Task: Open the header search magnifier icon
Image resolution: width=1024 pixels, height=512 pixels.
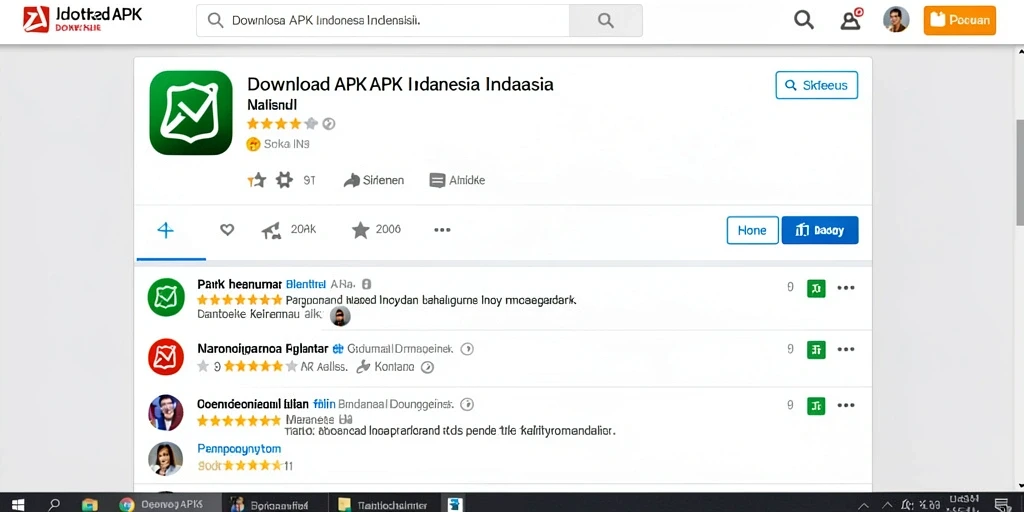Action: click(x=803, y=20)
